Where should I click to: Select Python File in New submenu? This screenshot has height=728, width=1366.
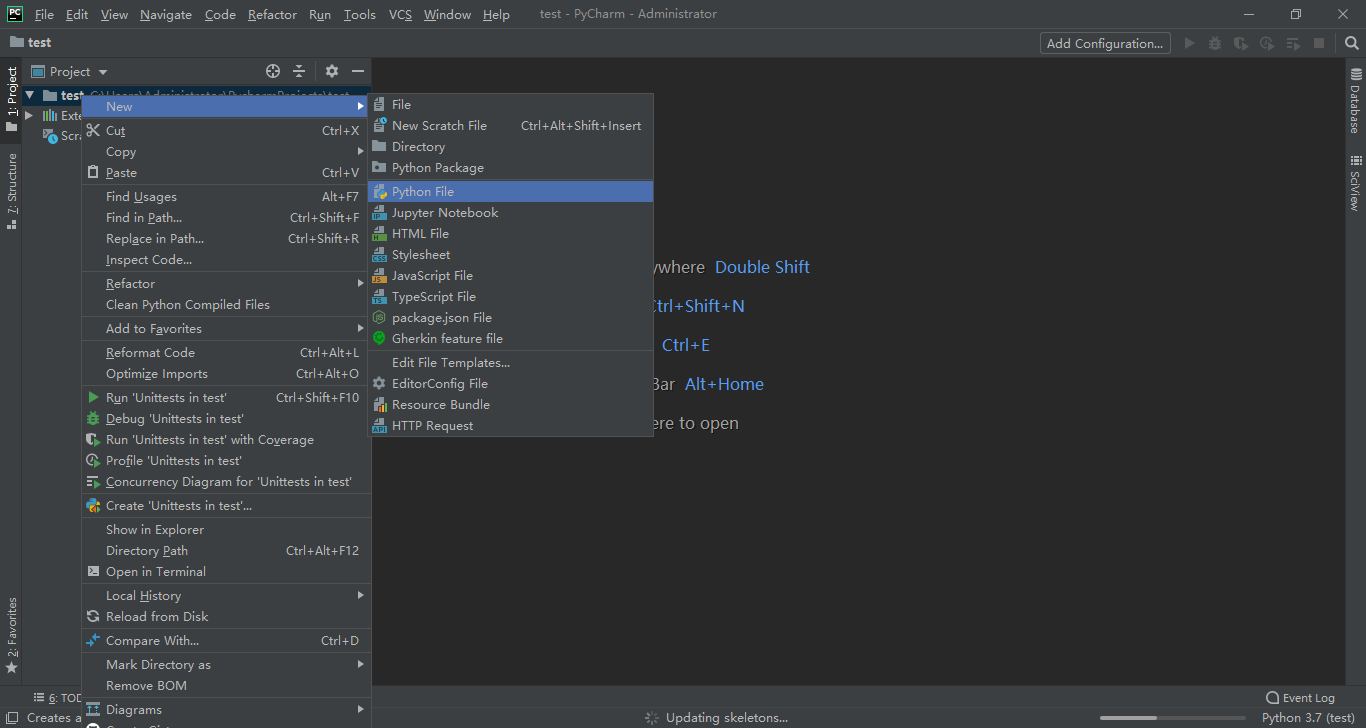pyautogui.click(x=511, y=191)
